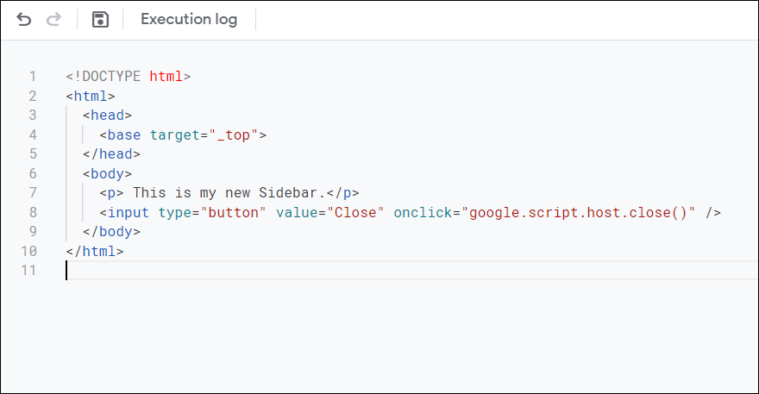Click the Undo arrow icon

click(x=24, y=19)
